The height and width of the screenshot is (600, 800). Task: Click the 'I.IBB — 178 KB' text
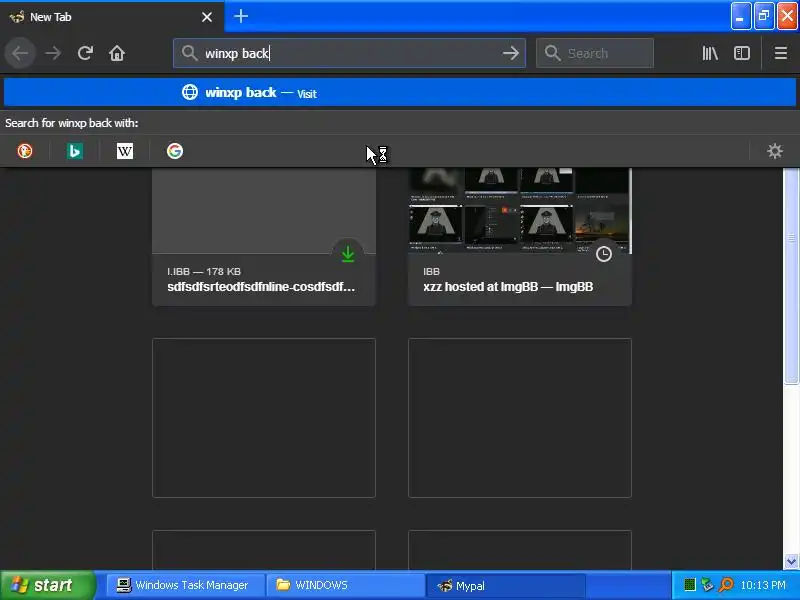click(204, 271)
